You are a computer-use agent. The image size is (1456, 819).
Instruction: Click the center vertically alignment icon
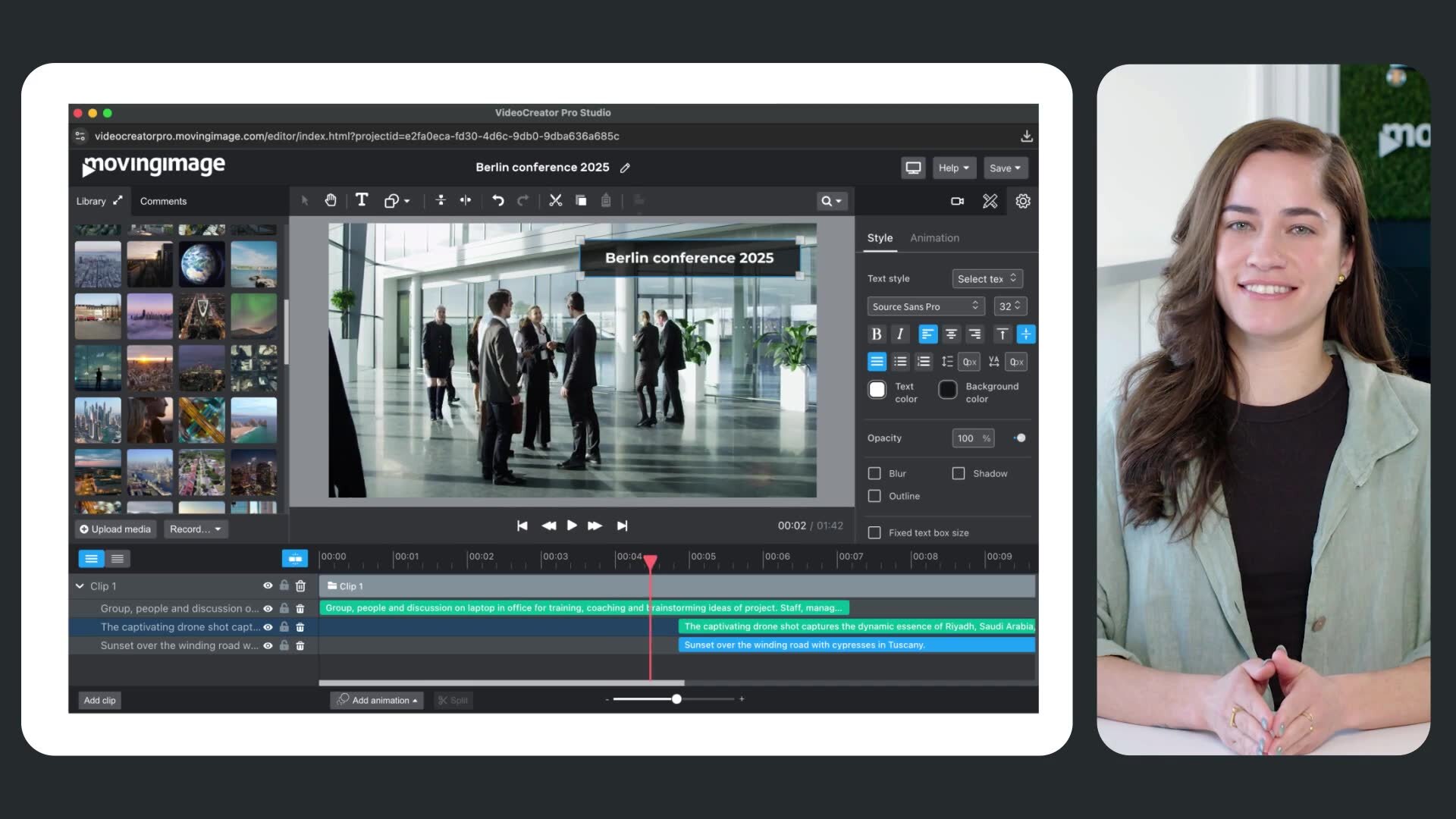point(441,200)
